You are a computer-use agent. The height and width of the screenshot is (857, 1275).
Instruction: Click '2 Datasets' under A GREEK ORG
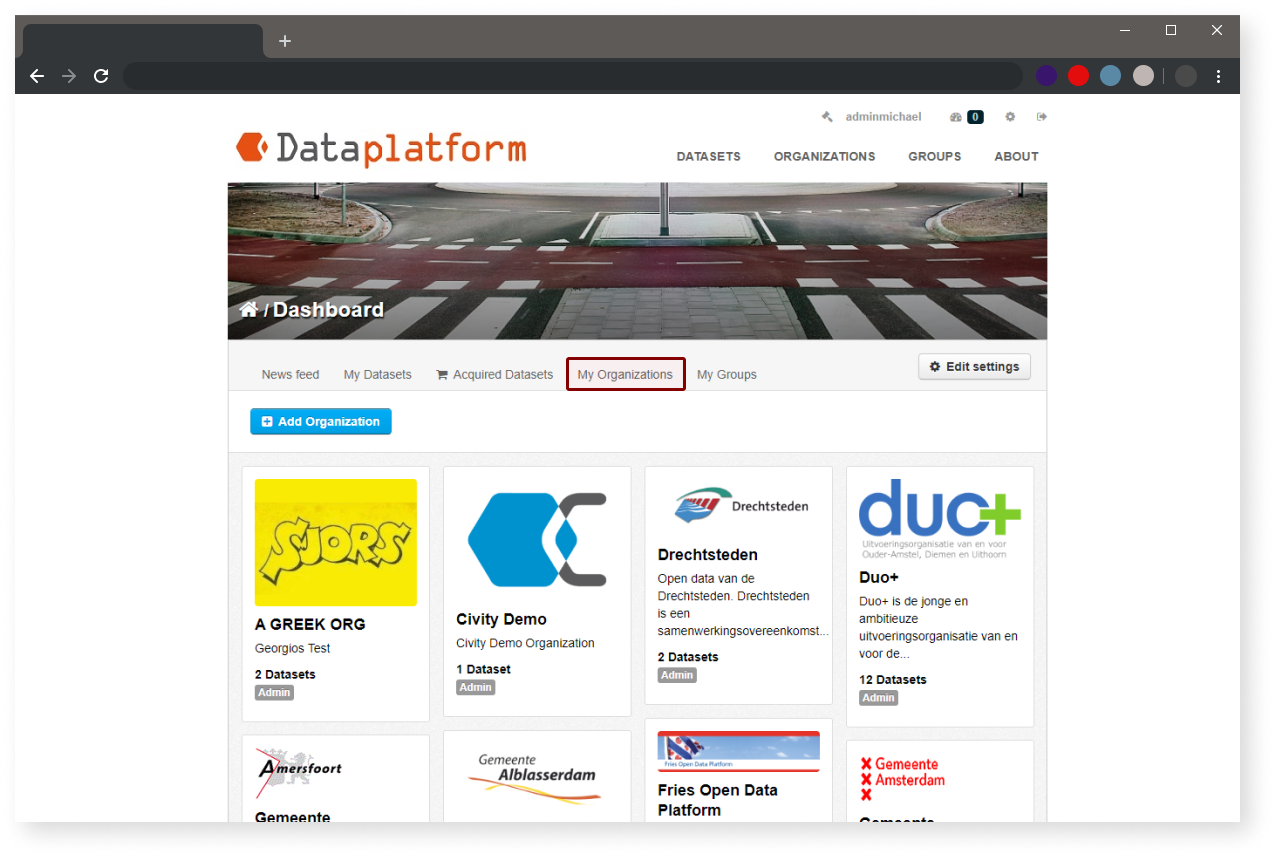click(285, 675)
